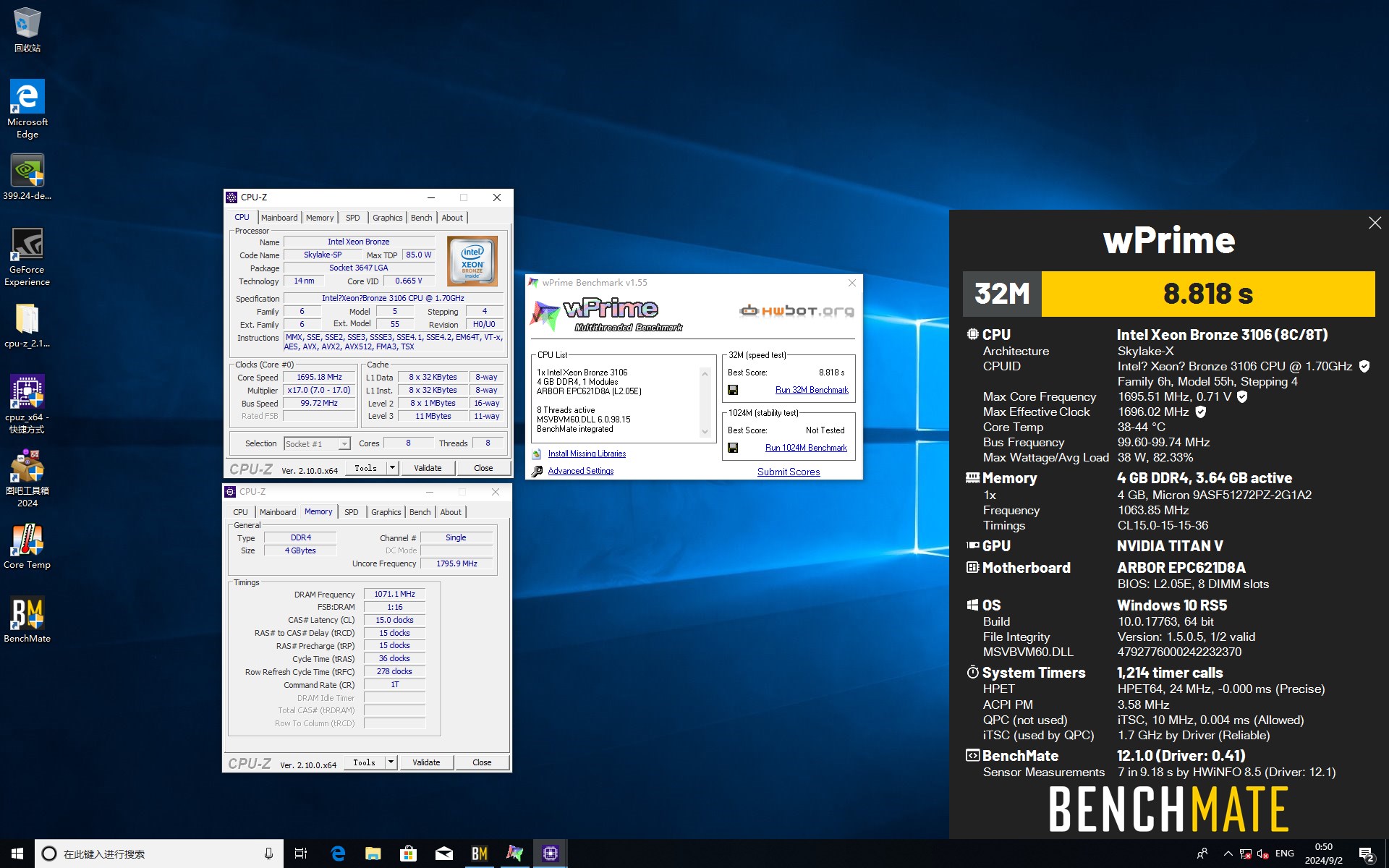Click the Submit Scores link
The image size is (1389, 868).
click(789, 472)
